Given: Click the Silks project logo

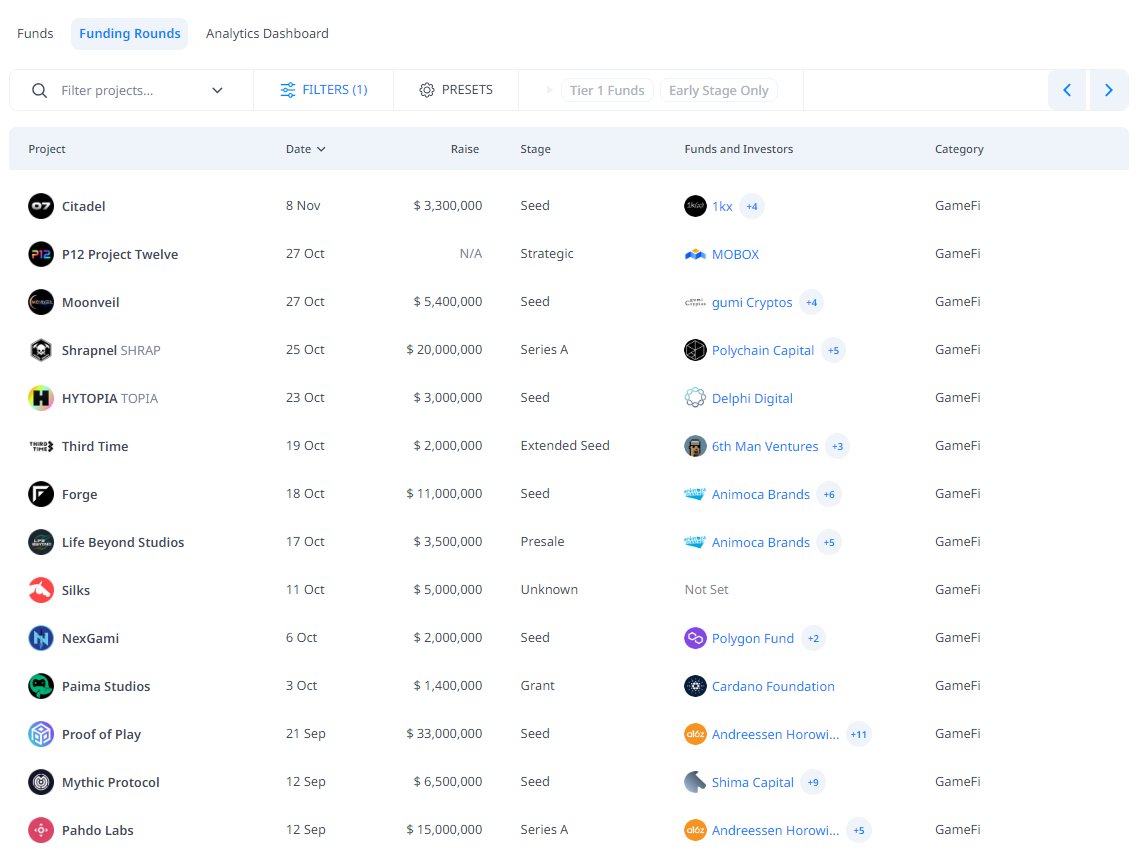Looking at the screenshot, I should tap(41, 590).
